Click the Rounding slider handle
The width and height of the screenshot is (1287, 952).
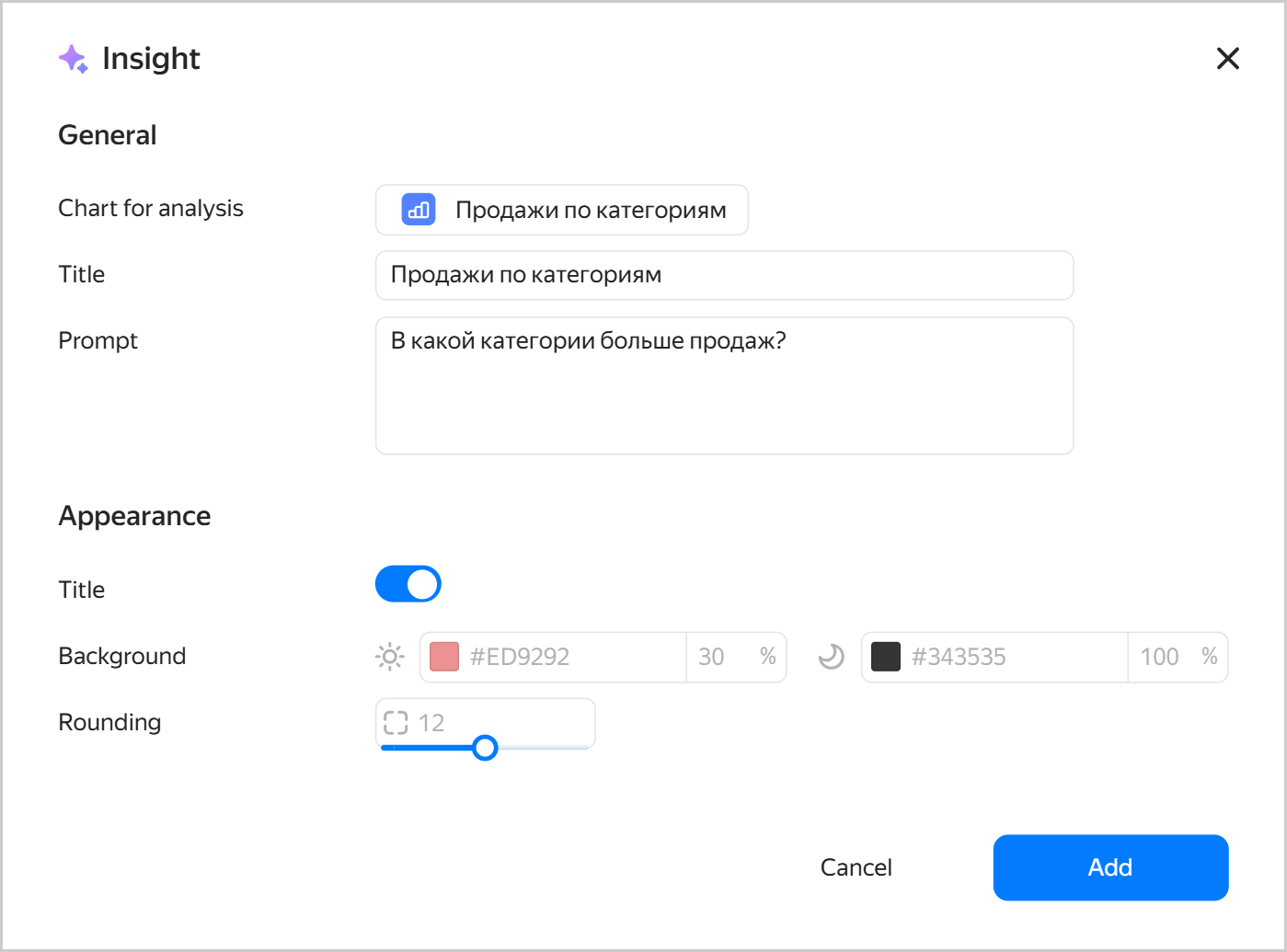tap(485, 748)
